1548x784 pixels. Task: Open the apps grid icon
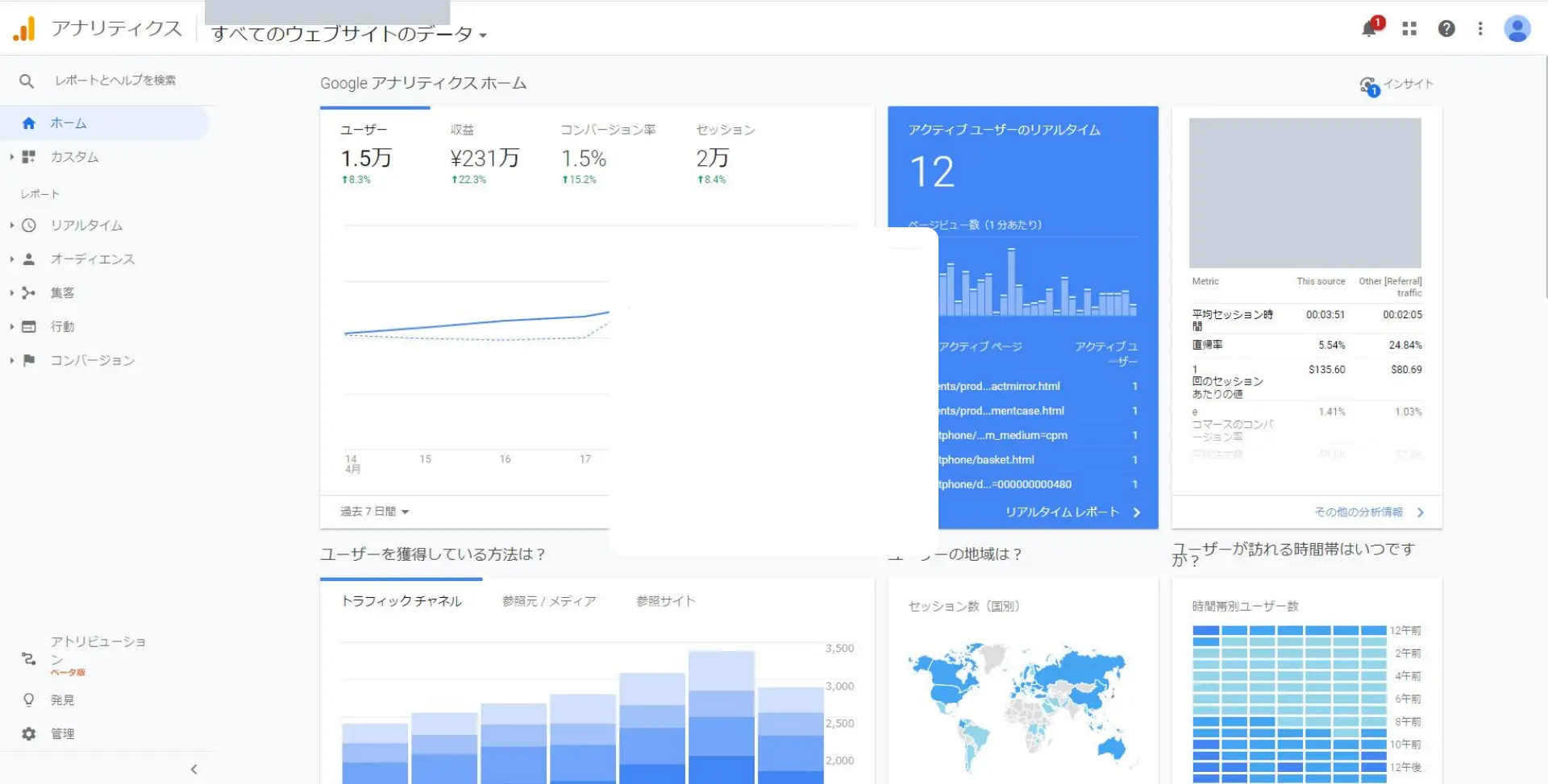pyautogui.click(x=1409, y=29)
